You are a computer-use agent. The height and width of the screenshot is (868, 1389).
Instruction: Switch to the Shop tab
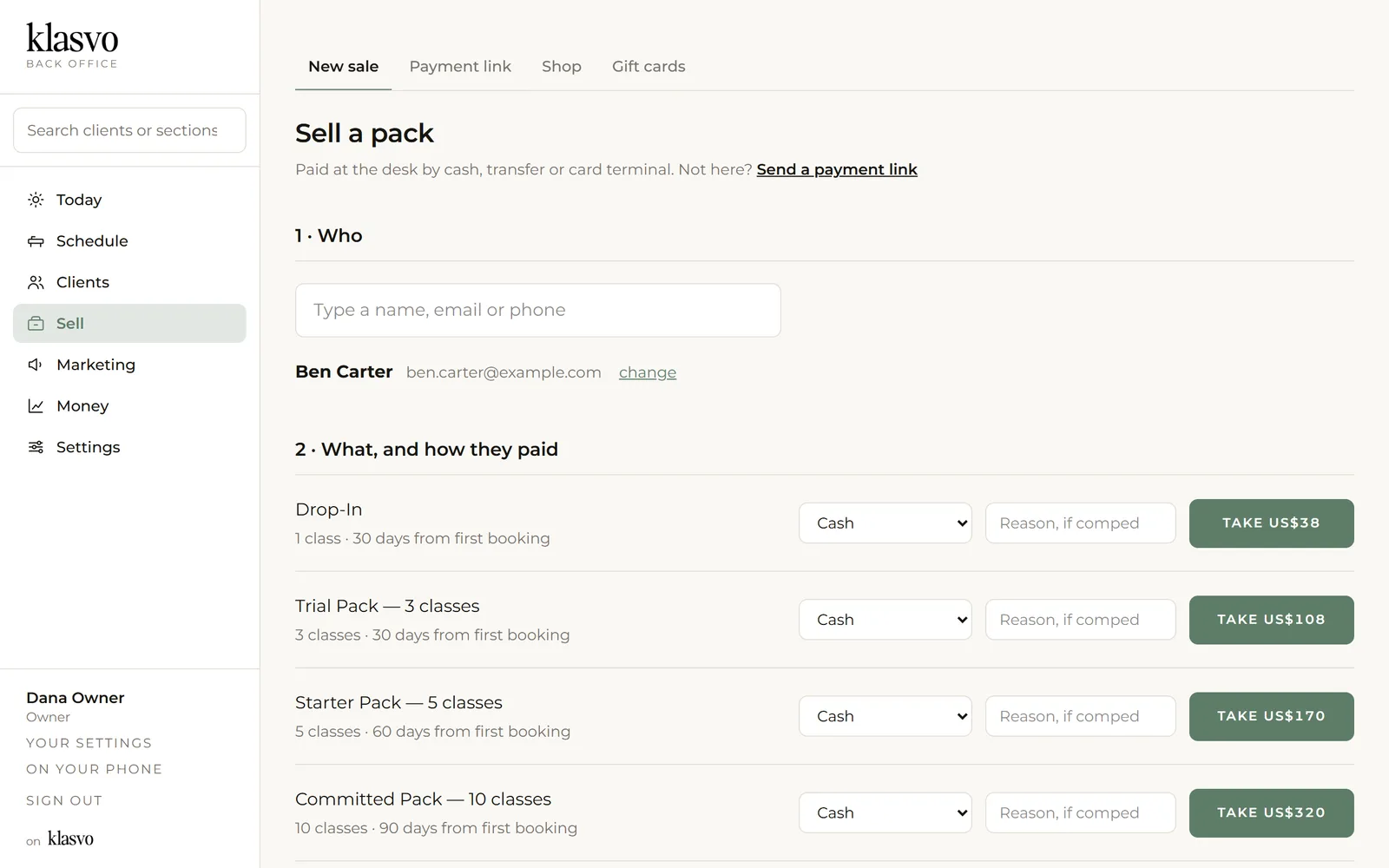tap(562, 67)
